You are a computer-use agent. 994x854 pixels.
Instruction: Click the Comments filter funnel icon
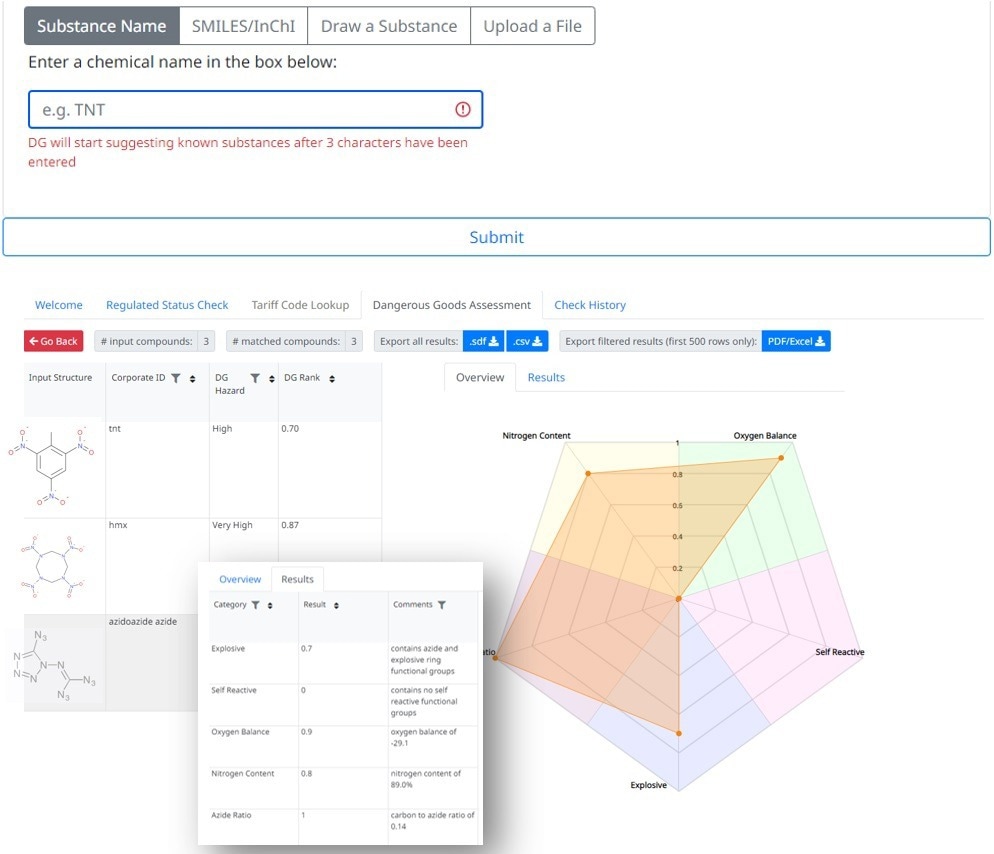[441, 604]
